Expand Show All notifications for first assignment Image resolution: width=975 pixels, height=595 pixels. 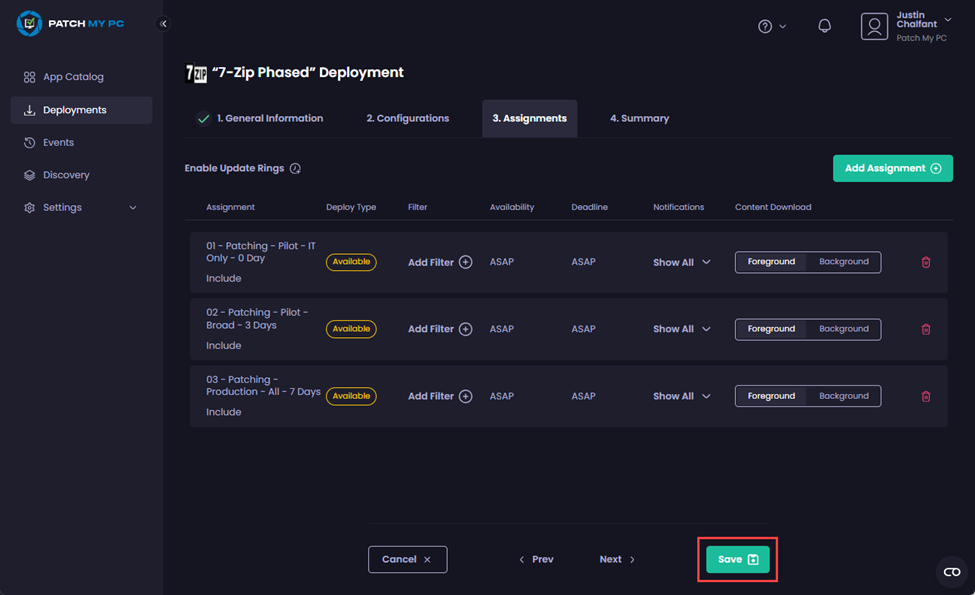pyautogui.click(x=682, y=262)
